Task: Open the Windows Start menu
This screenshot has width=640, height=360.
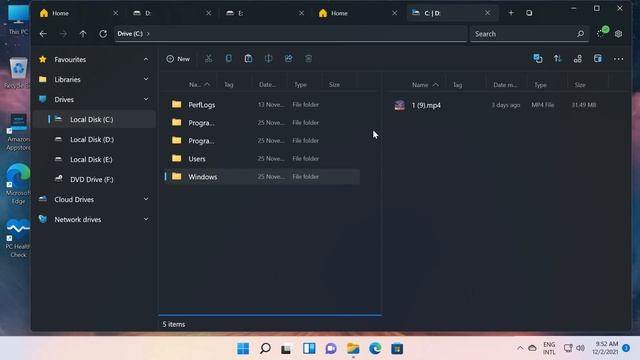Action: [243, 349]
